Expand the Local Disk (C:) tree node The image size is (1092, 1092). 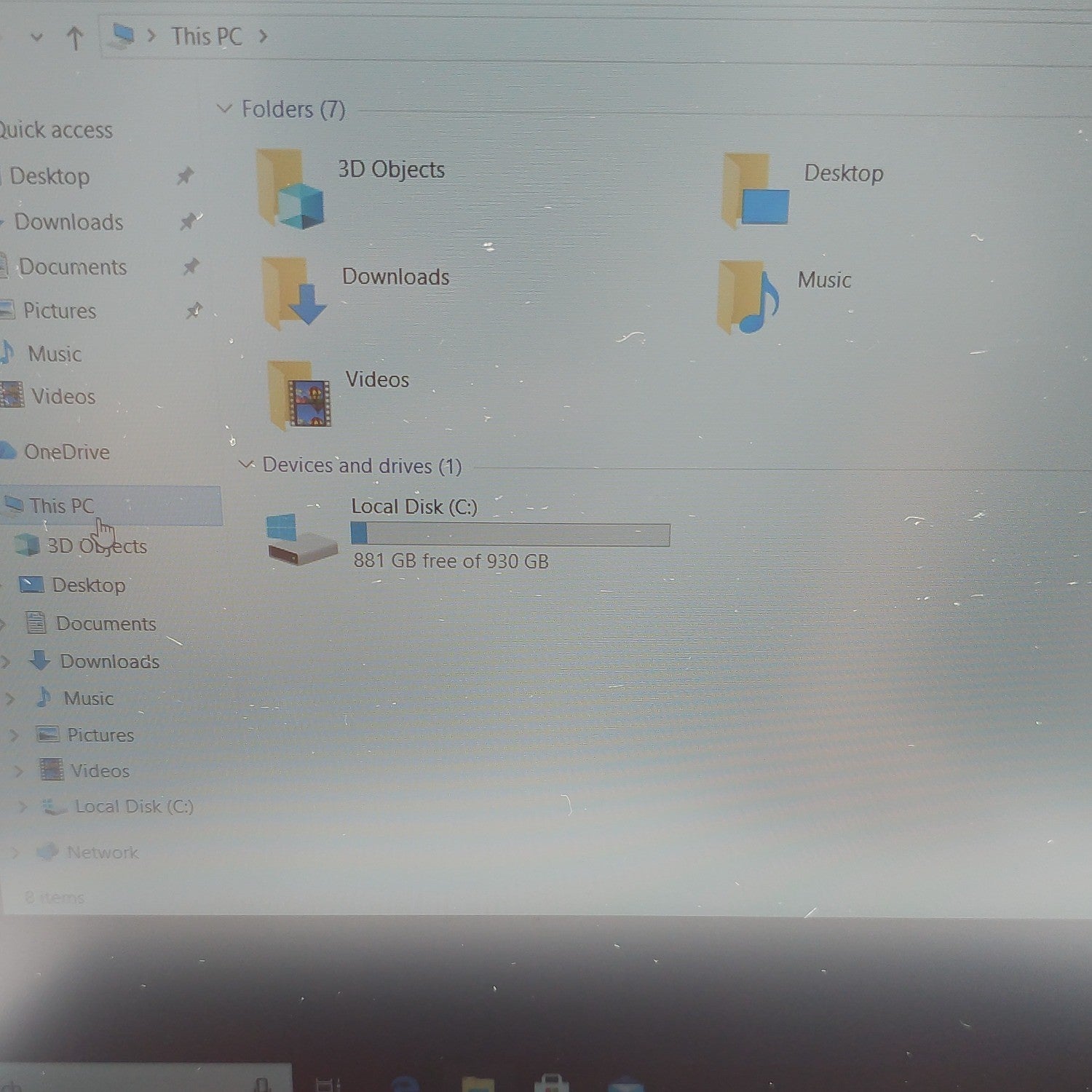pos(23,807)
